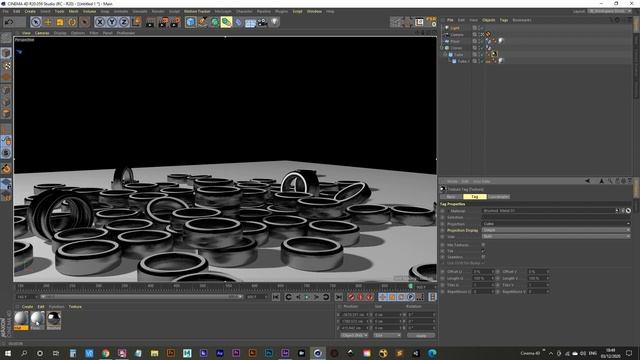Image resolution: width=640 pixels, height=360 pixels.
Task: Collapse the Tube object hierarchy
Action: coord(445,54)
